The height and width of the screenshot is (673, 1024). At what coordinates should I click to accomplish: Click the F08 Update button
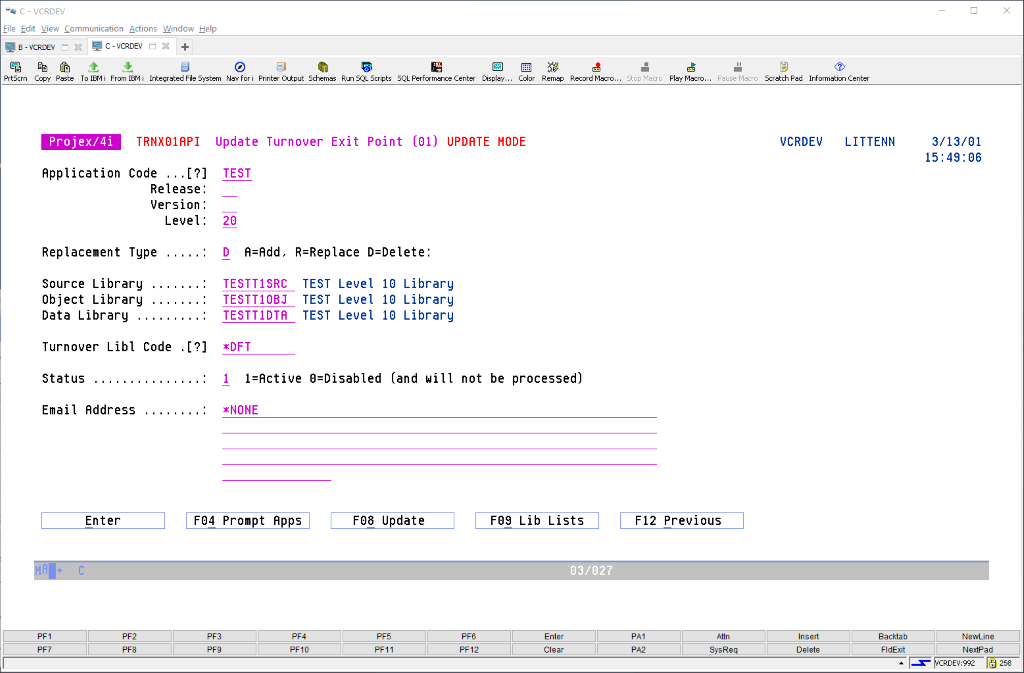392,520
